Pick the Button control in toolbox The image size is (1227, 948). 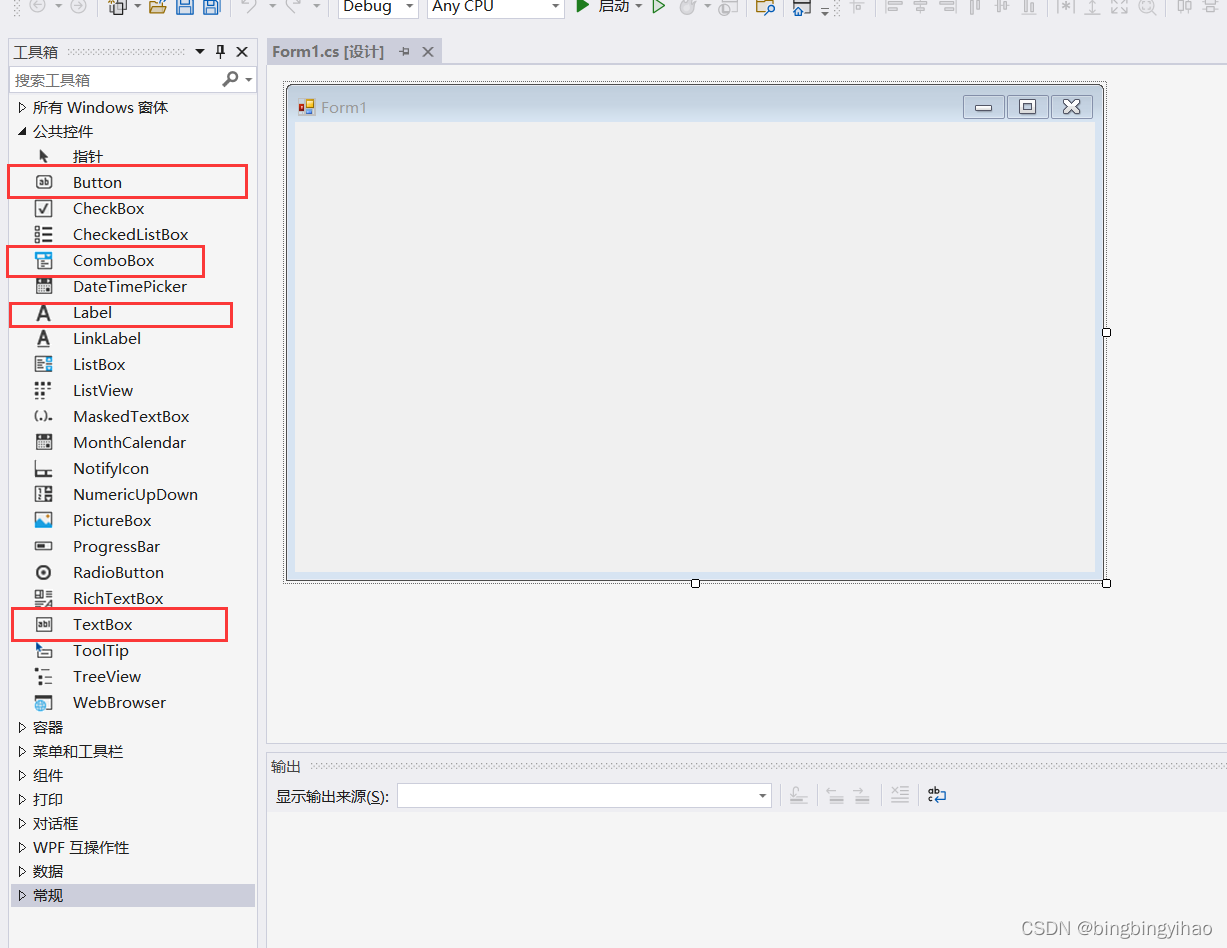tap(131, 182)
